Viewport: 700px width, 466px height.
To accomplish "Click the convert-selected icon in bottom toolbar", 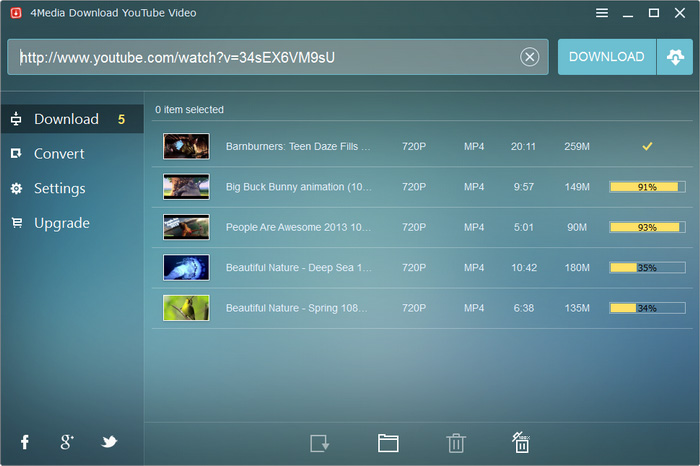I will click(x=320, y=443).
